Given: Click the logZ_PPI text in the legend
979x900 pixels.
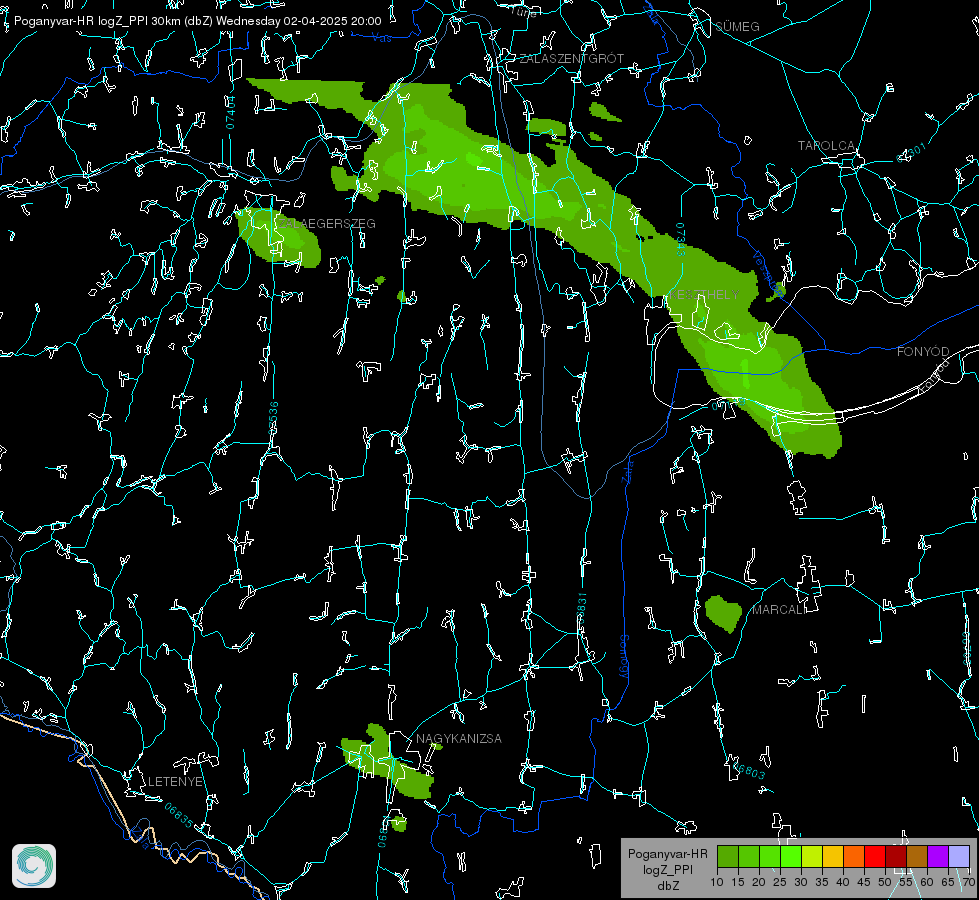Looking at the screenshot, I should coord(668,870).
